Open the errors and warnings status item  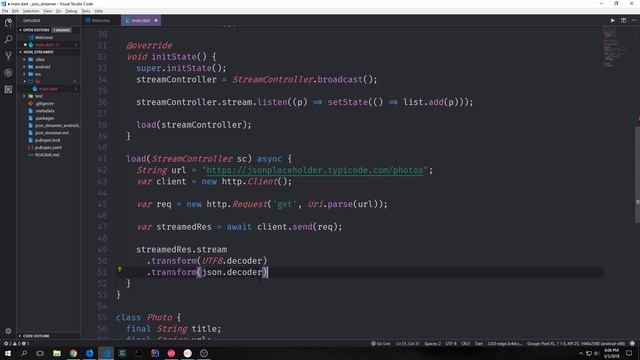(16, 344)
